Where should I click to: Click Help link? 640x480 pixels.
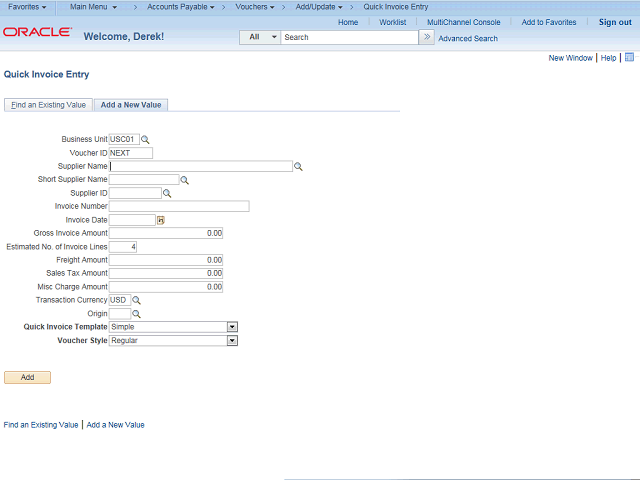(608, 58)
